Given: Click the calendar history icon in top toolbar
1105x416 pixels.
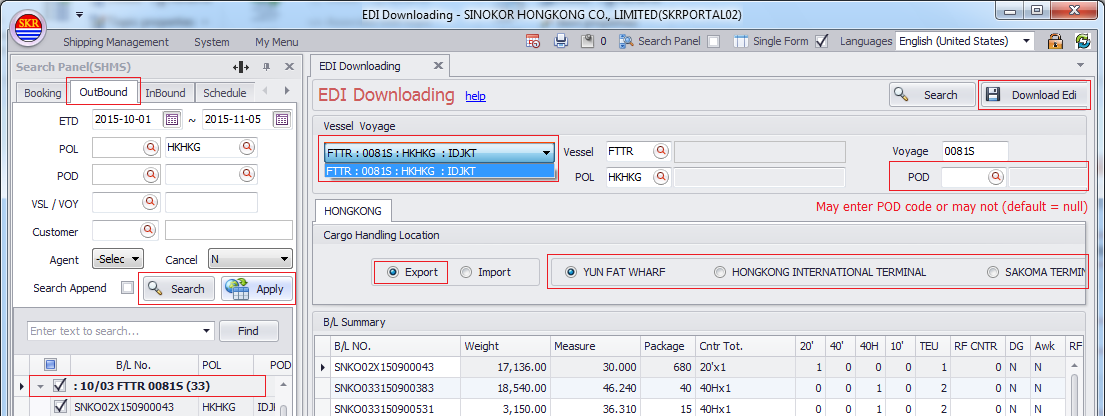Looking at the screenshot, I should click(533, 42).
